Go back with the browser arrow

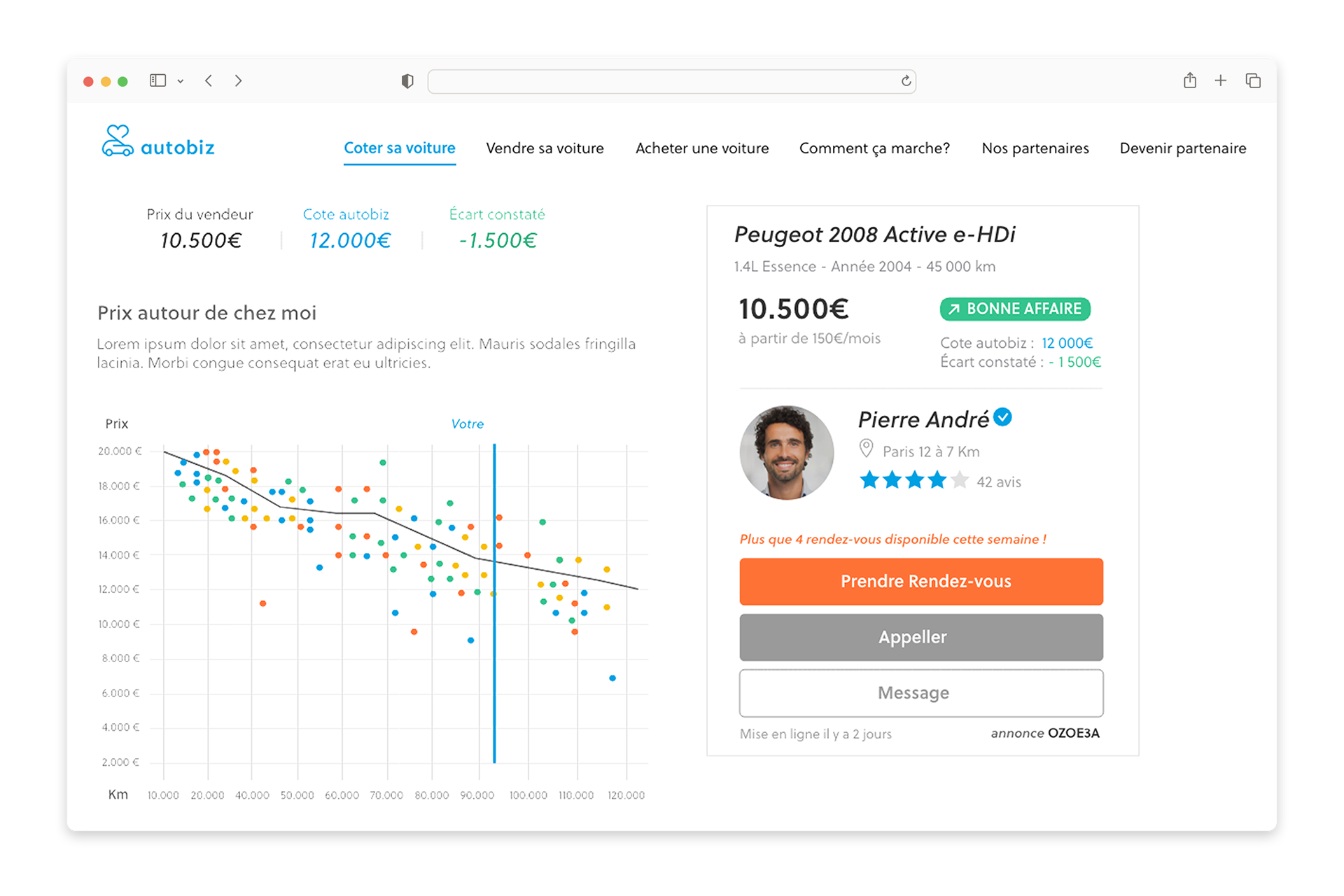209,80
